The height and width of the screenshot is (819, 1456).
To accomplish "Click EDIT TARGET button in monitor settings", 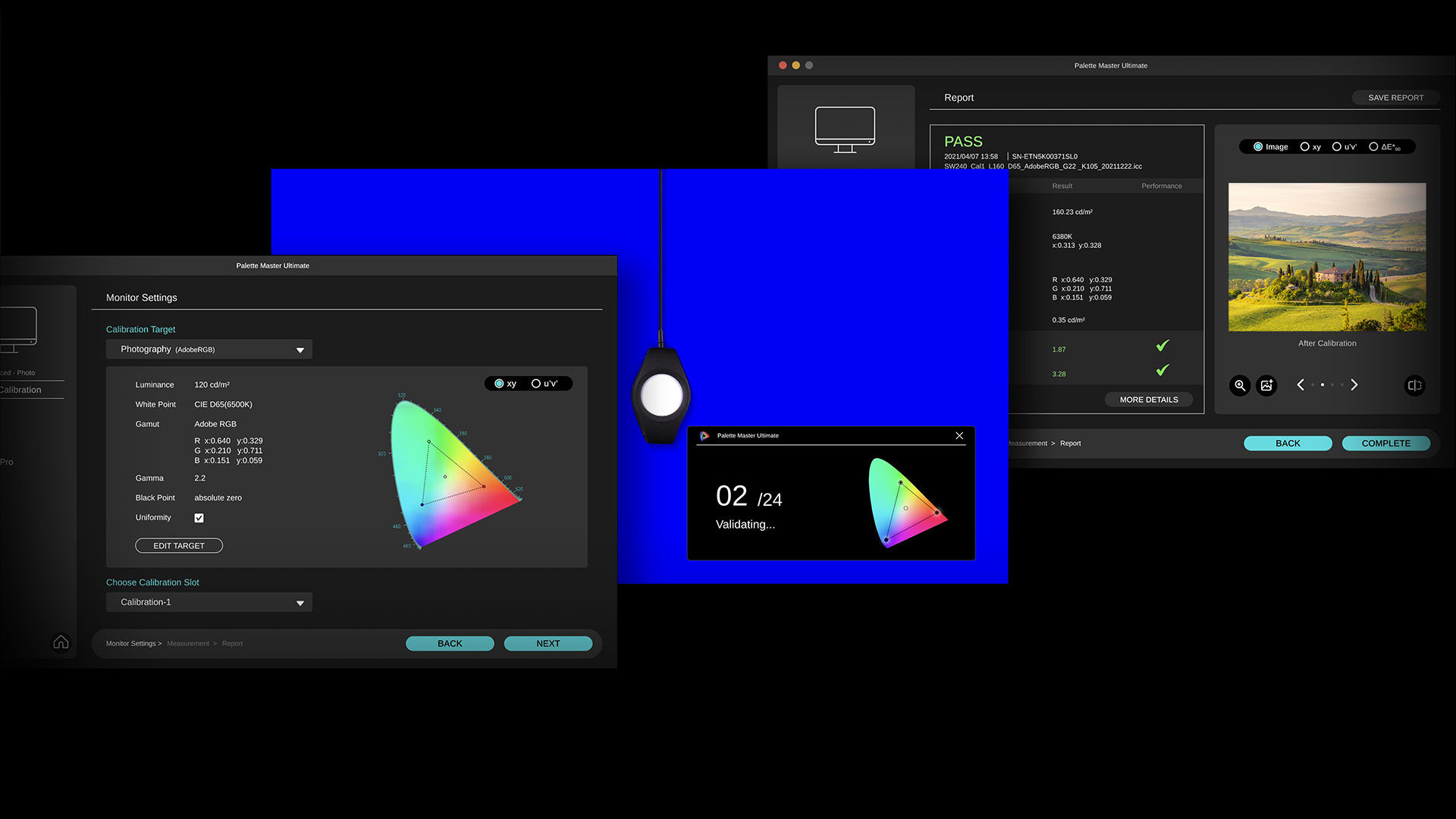I will click(x=178, y=545).
